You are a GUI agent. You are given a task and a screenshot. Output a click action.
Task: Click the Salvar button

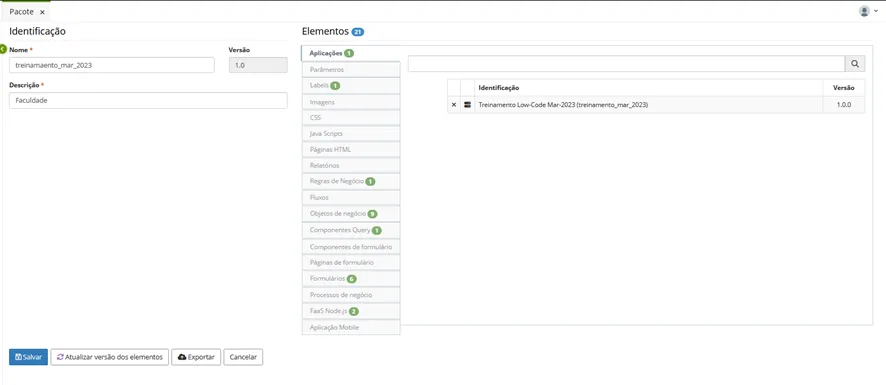28,357
